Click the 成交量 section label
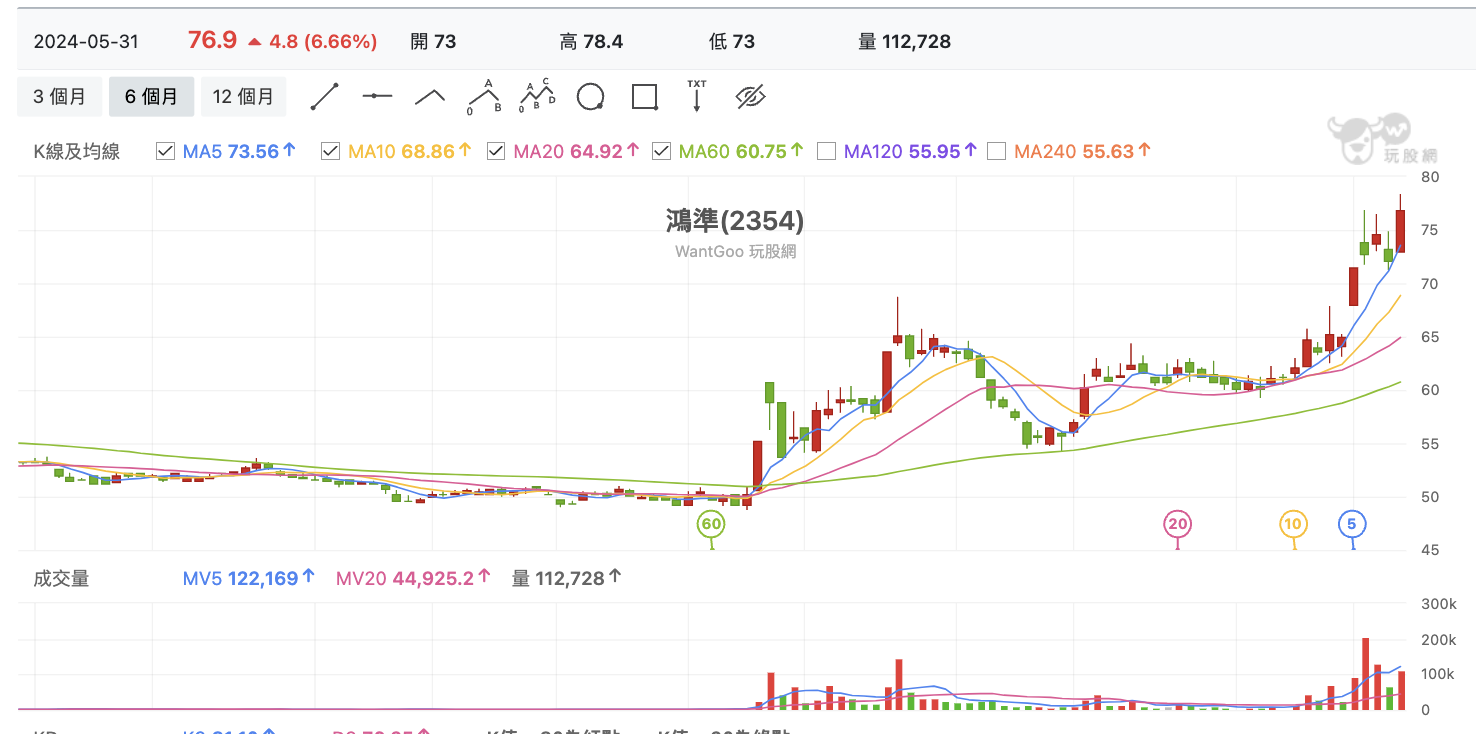1476x734 pixels. [x=61, y=578]
